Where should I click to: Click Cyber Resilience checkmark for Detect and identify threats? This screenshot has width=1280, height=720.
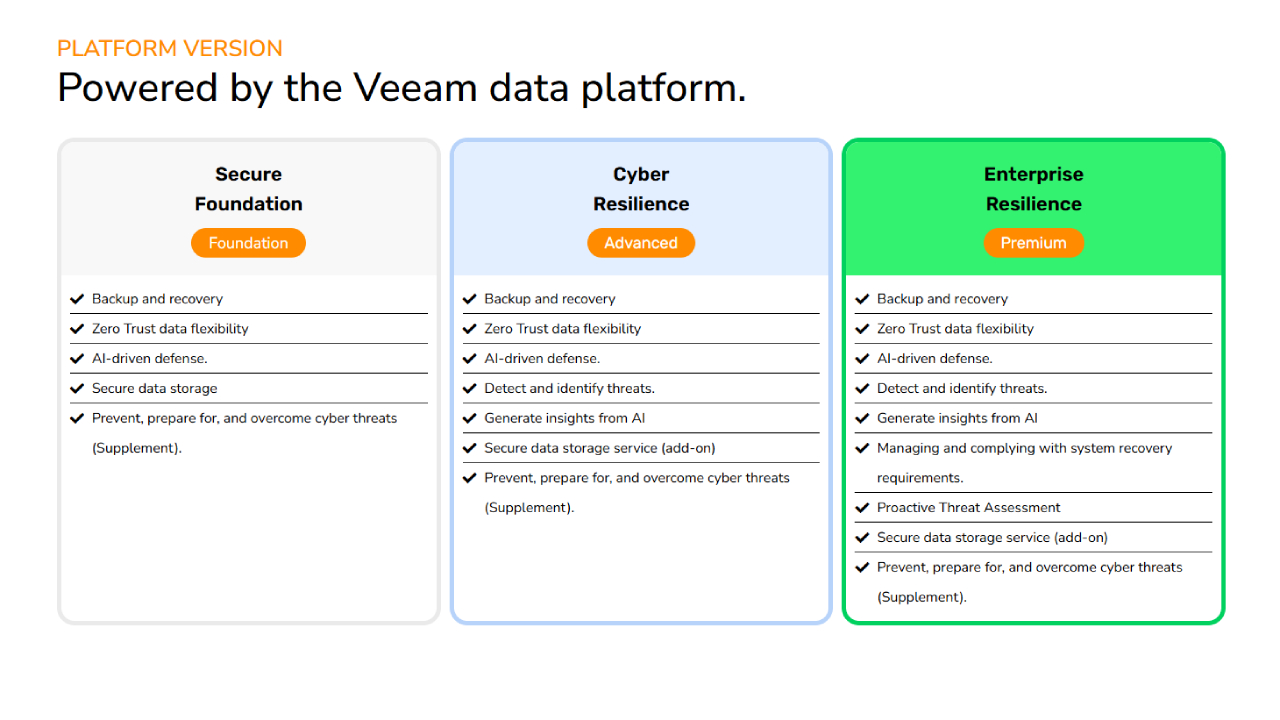[x=470, y=389]
